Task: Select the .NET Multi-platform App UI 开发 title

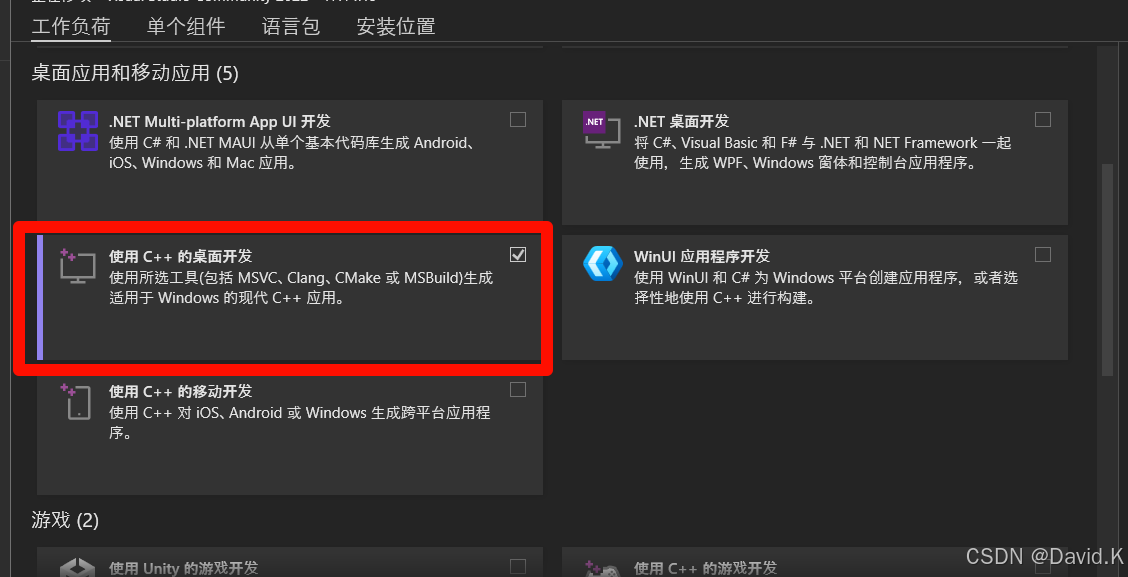Action: pyautogui.click(x=219, y=121)
